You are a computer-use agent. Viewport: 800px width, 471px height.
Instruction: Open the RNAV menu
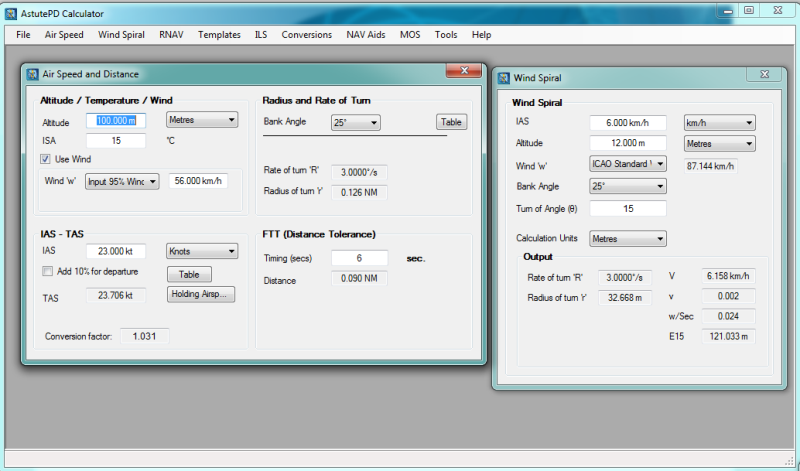(x=171, y=35)
